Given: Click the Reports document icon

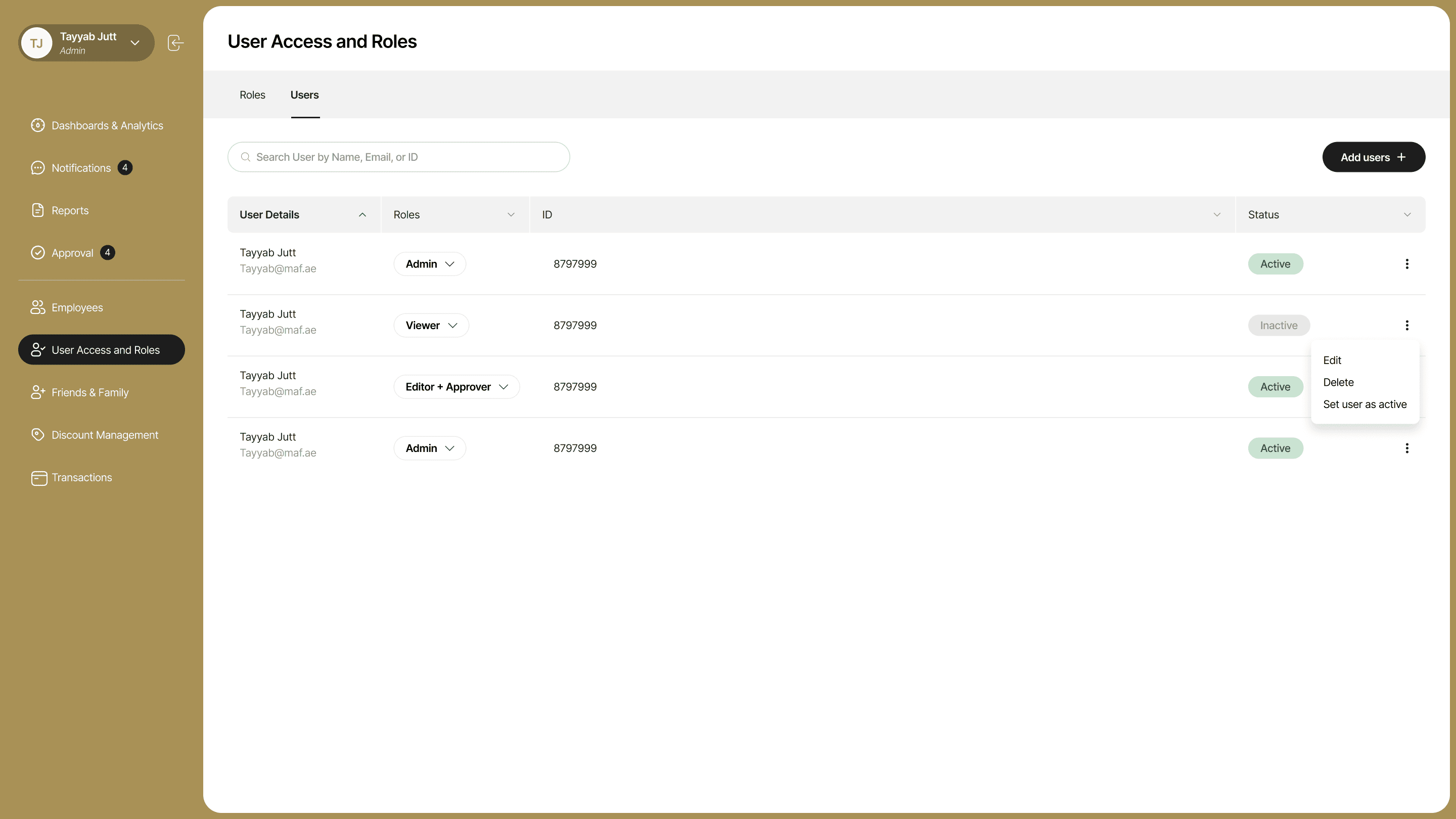Looking at the screenshot, I should point(38,210).
